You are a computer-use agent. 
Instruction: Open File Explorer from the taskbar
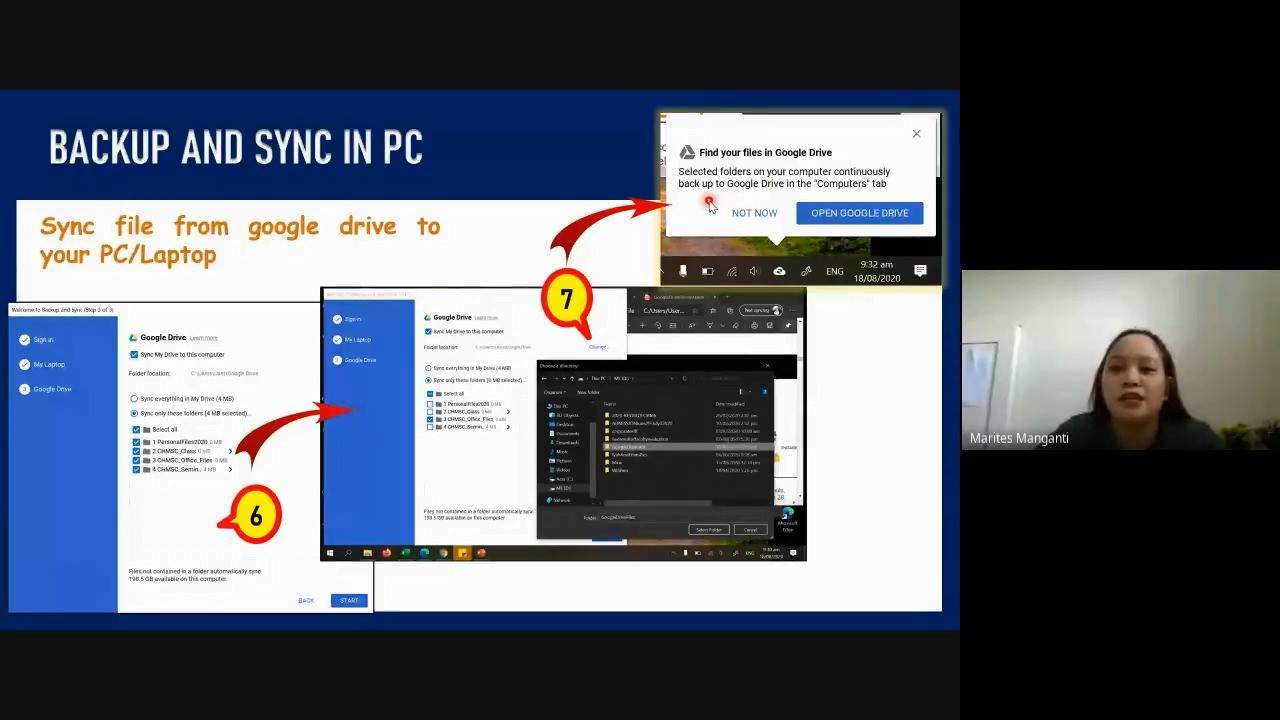pyautogui.click(x=368, y=553)
